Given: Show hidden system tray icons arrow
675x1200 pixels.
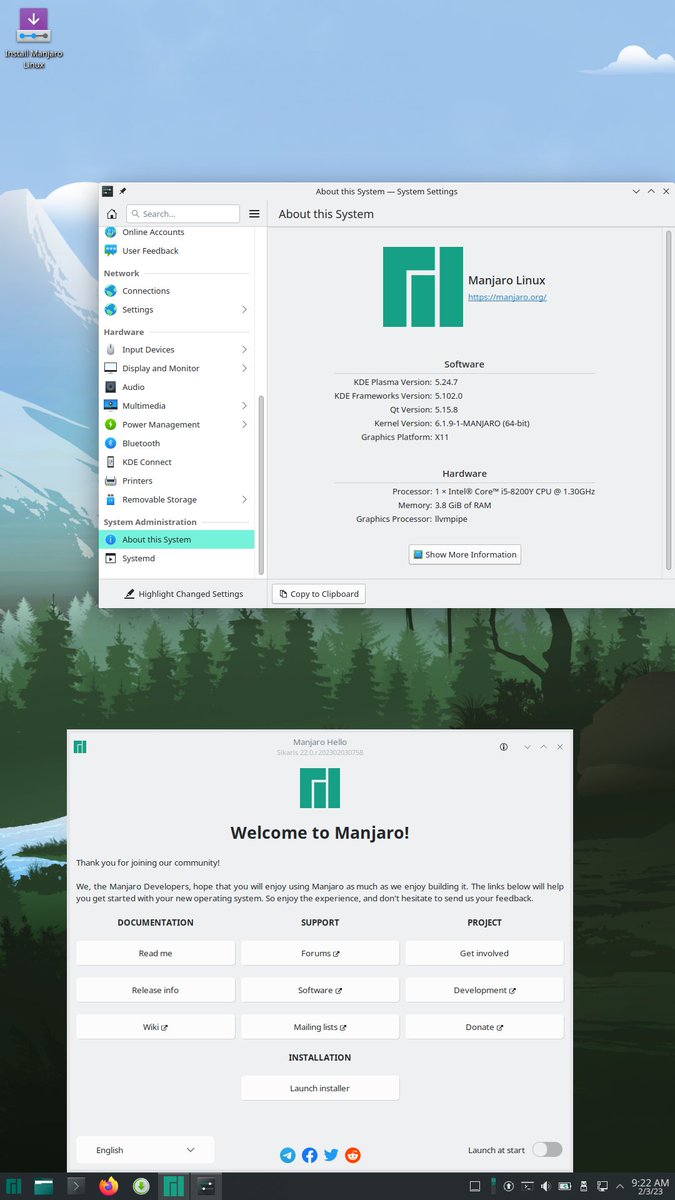Looking at the screenshot, I should (x=620, y=1186).
